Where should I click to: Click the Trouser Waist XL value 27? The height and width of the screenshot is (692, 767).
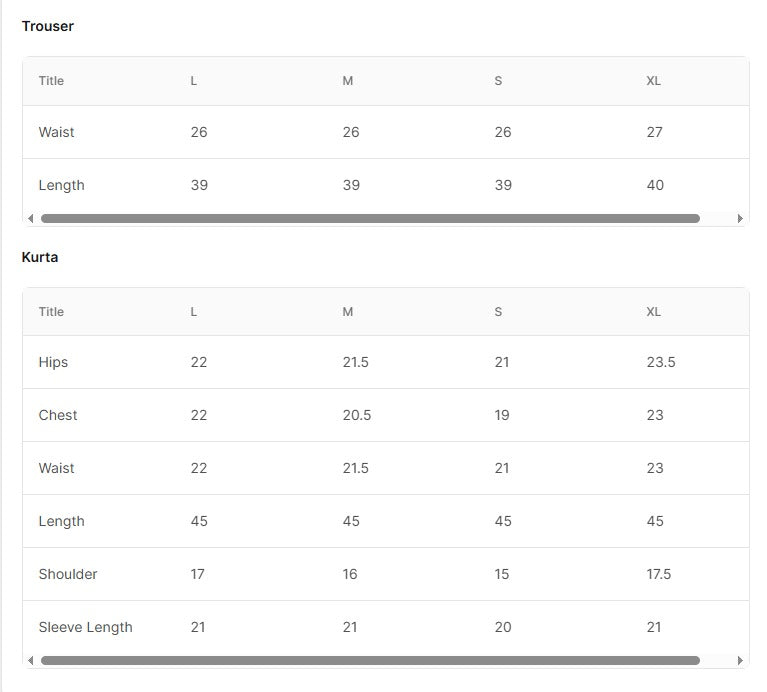point(654,132)
